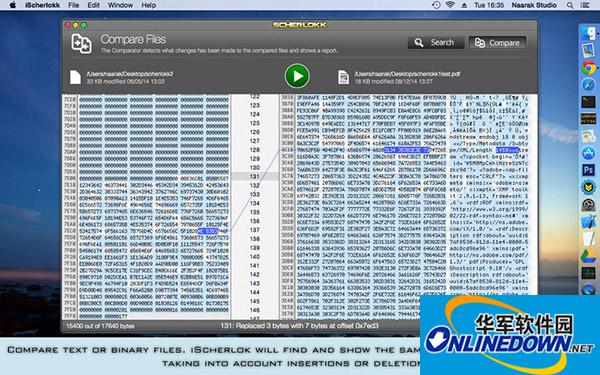Choose the right PDF file icon

[x=343, y=77]
